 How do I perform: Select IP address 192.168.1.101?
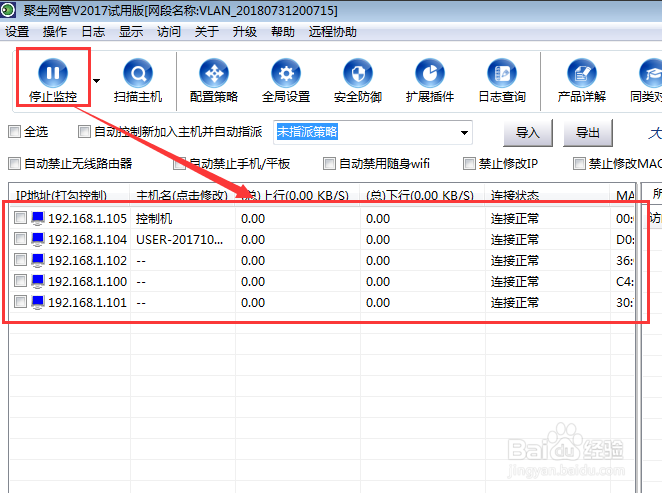(x=87, y=303)
